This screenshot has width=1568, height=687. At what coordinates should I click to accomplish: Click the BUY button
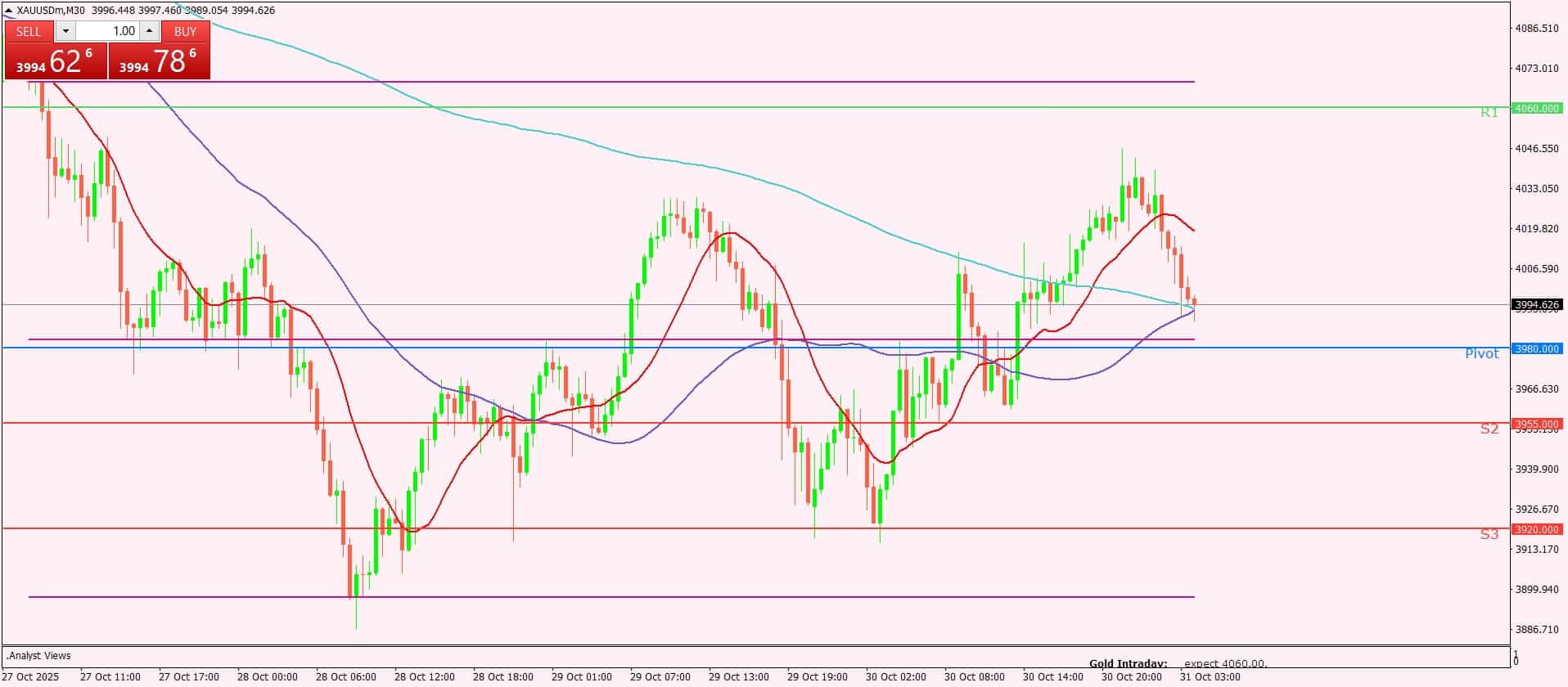(186, 31)
